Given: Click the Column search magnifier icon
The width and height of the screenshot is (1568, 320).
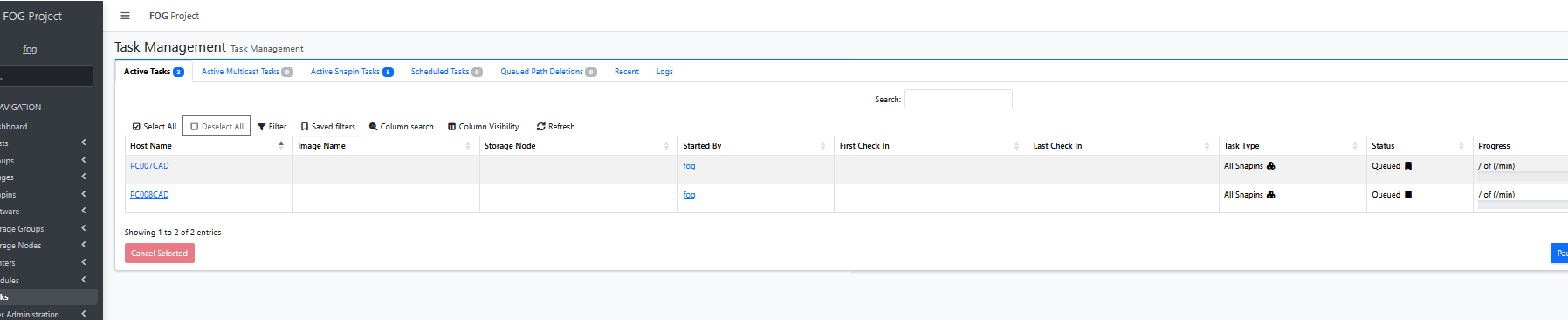Looking at the screenshot, I should (x=373, y=127).
